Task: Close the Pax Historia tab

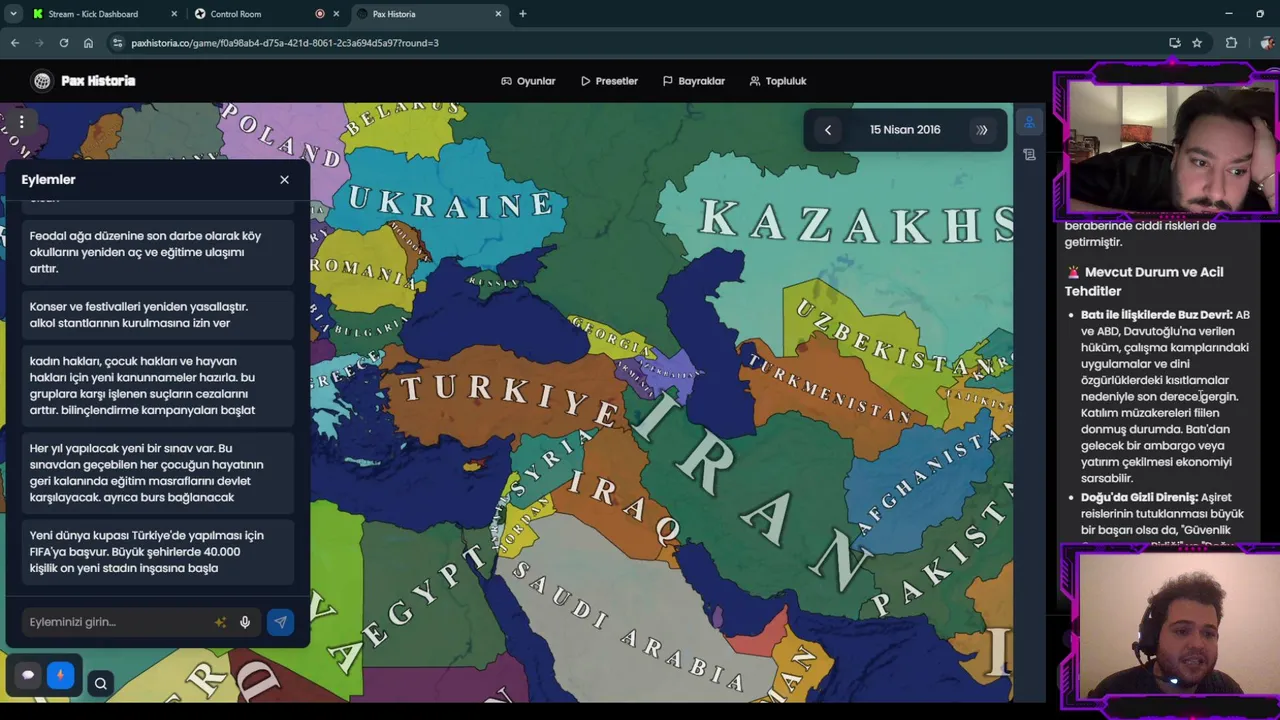Action: coord(498,14)
